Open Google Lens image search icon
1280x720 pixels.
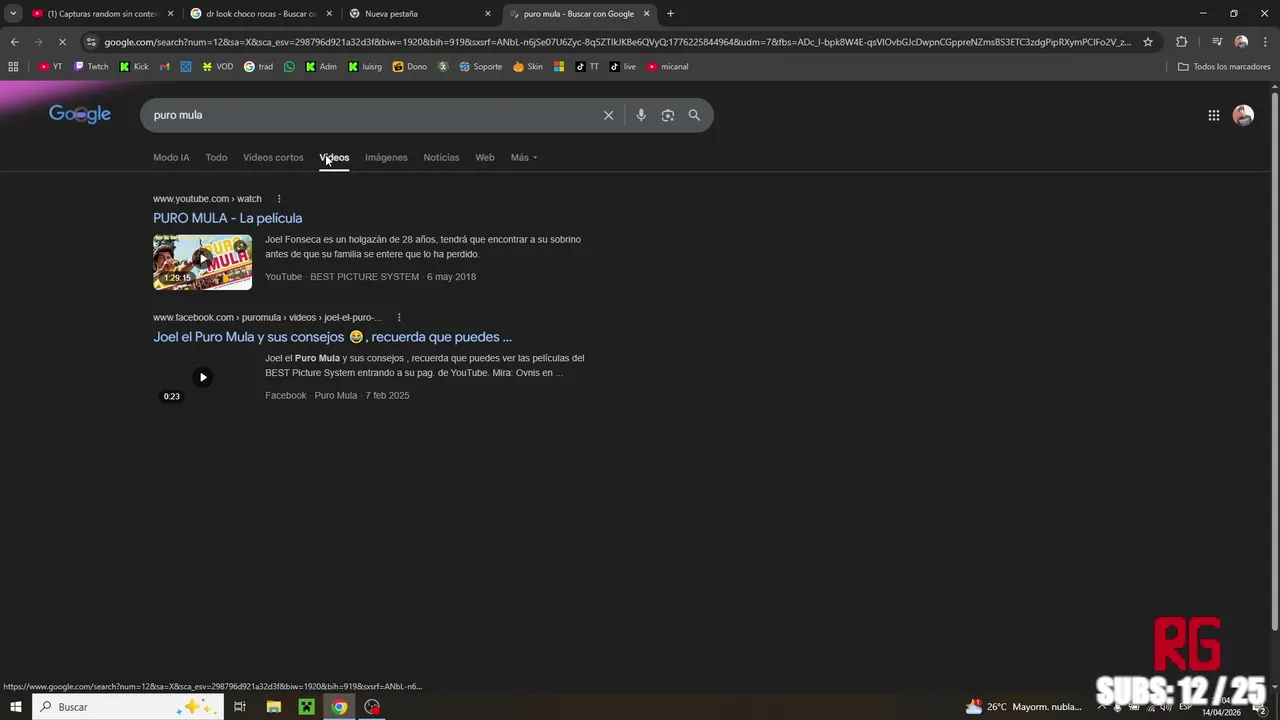tap(668, 115)
